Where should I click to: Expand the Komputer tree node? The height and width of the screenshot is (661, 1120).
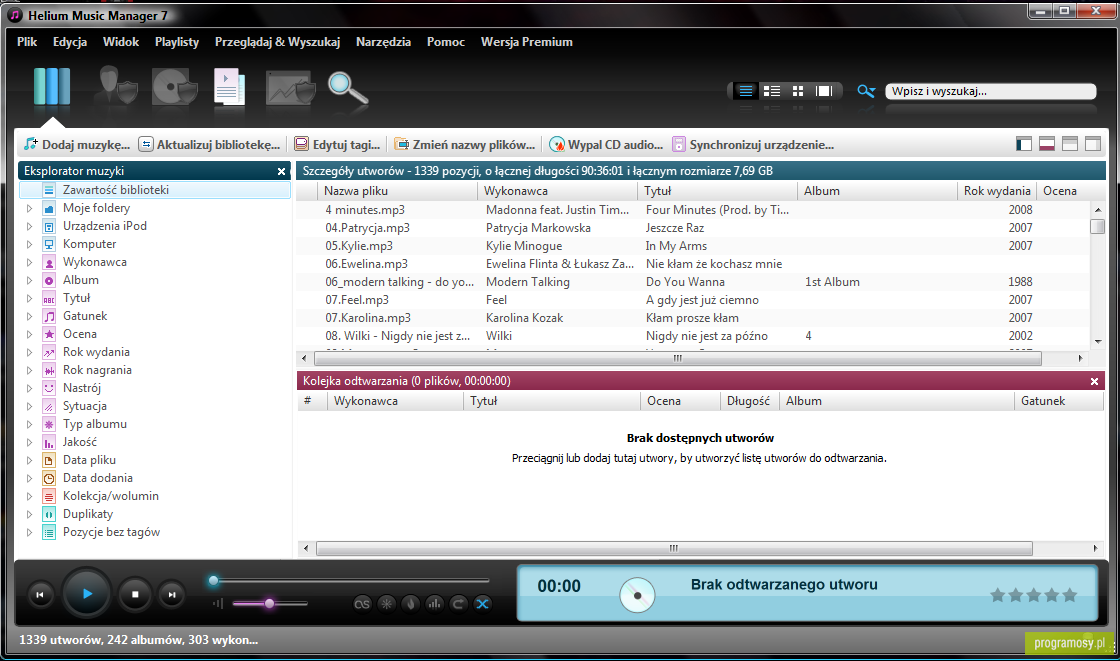click(x=29, y=244)
